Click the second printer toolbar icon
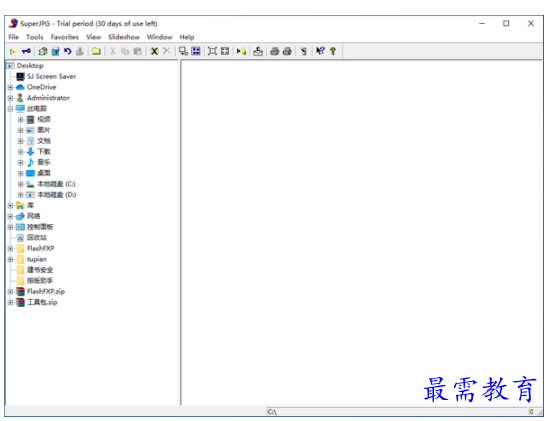This screenshot has width=545, height=421. pyautogui.click(x=287, y=51)
